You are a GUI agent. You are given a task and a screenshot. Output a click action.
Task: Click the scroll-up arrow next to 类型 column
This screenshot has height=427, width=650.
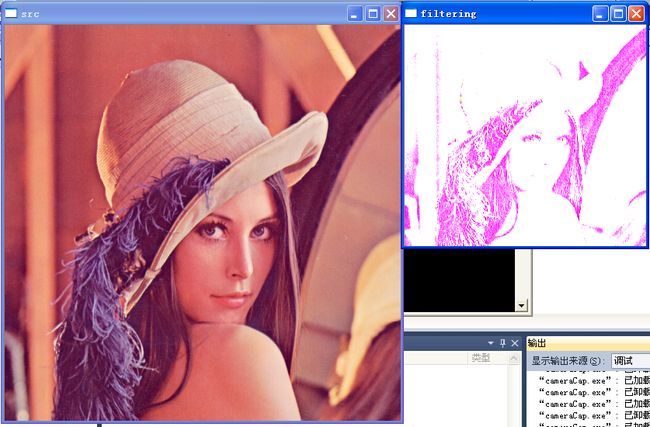point(514,358)
